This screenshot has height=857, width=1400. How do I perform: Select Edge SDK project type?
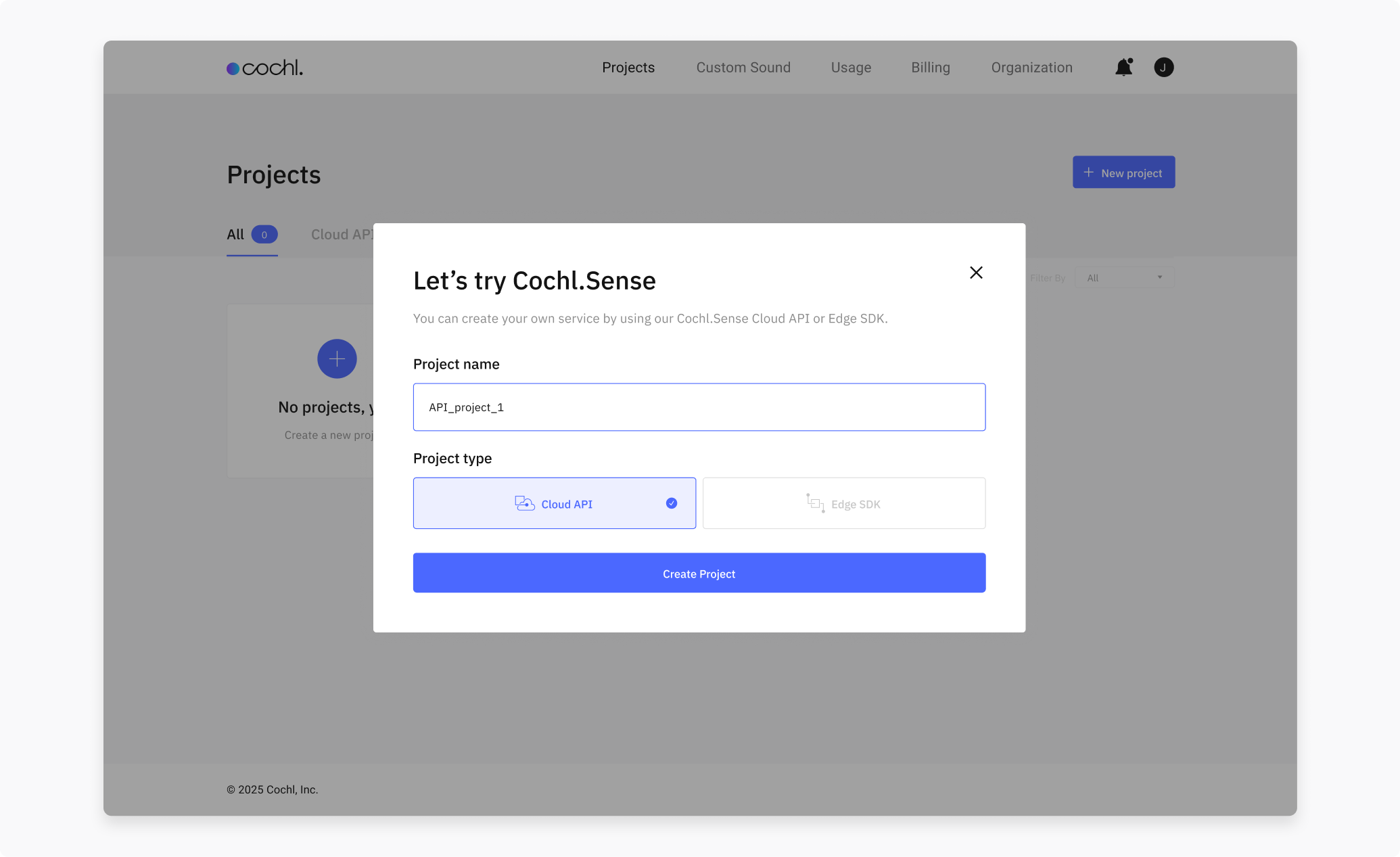click(843, 503)
